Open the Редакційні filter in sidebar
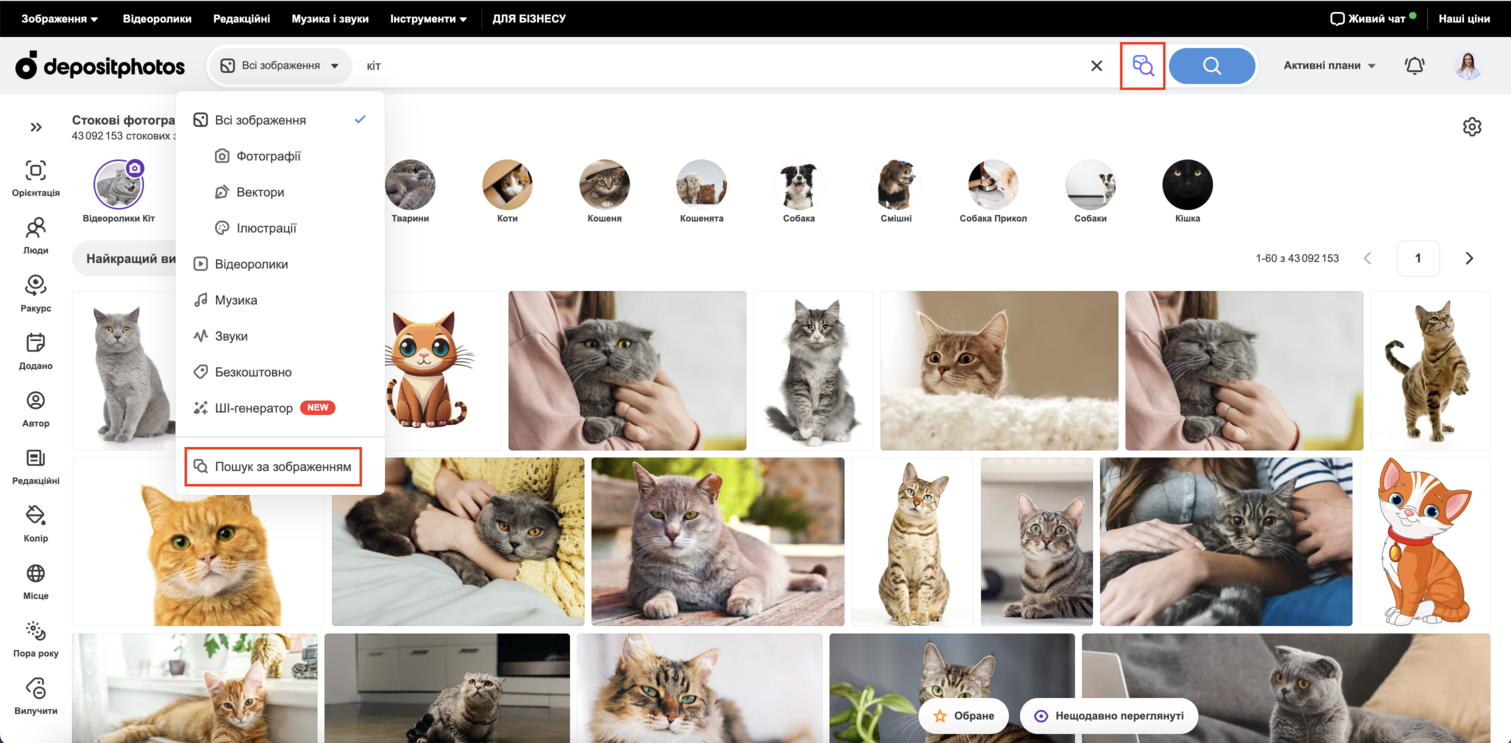Image resolution: width=1511 pixels, height=743 pixels. pos(36,466)
